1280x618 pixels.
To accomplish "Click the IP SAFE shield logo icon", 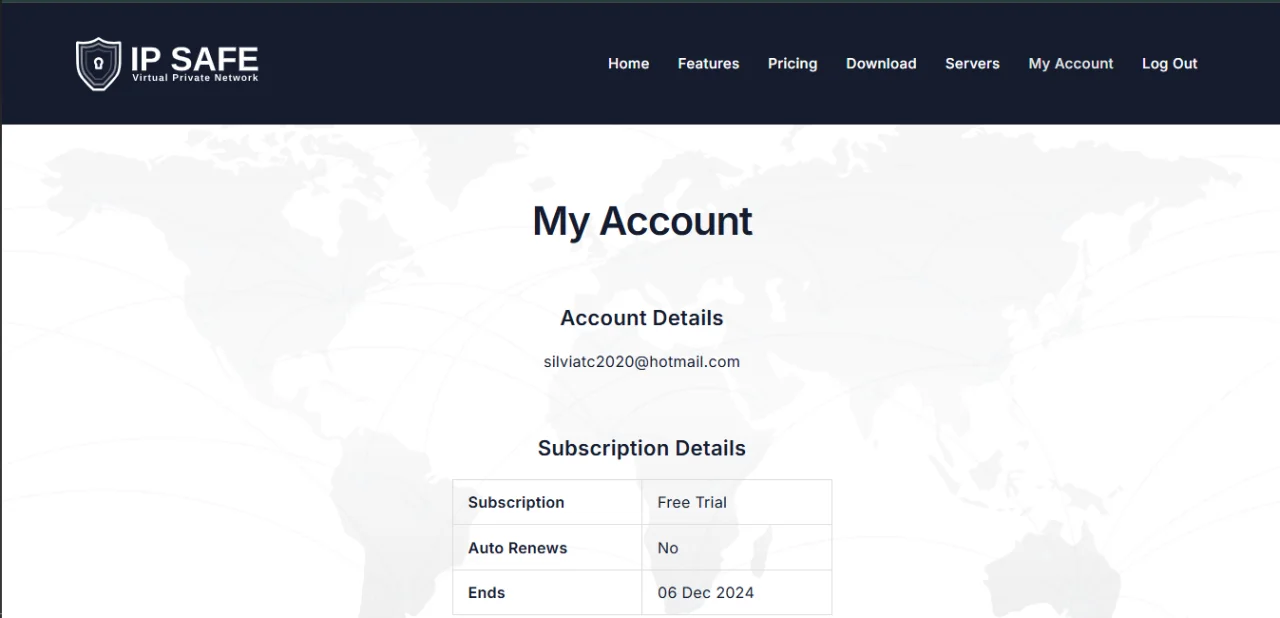I will (98, 64).
